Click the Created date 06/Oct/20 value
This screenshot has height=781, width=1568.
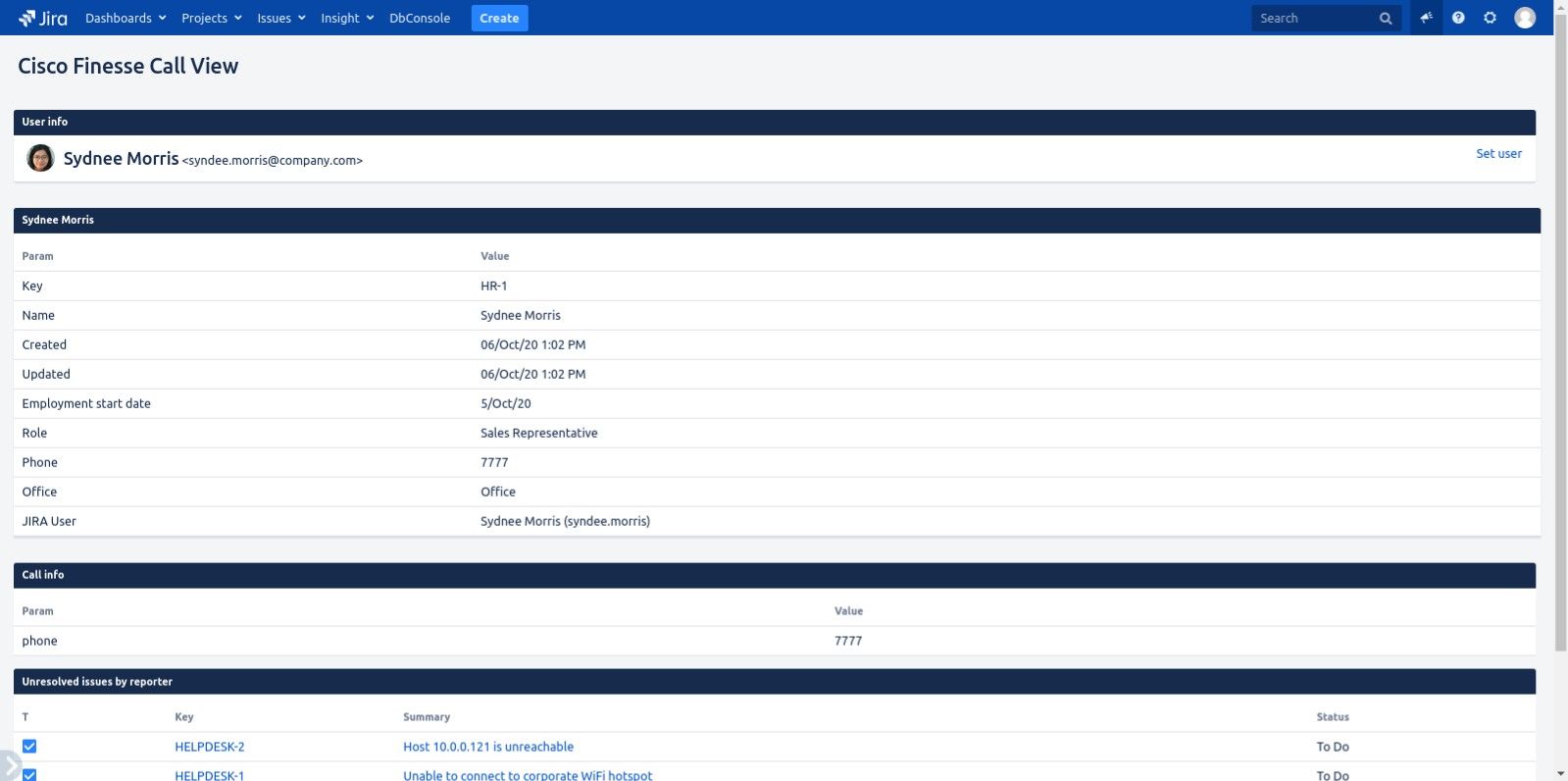(x=532, y=344)
